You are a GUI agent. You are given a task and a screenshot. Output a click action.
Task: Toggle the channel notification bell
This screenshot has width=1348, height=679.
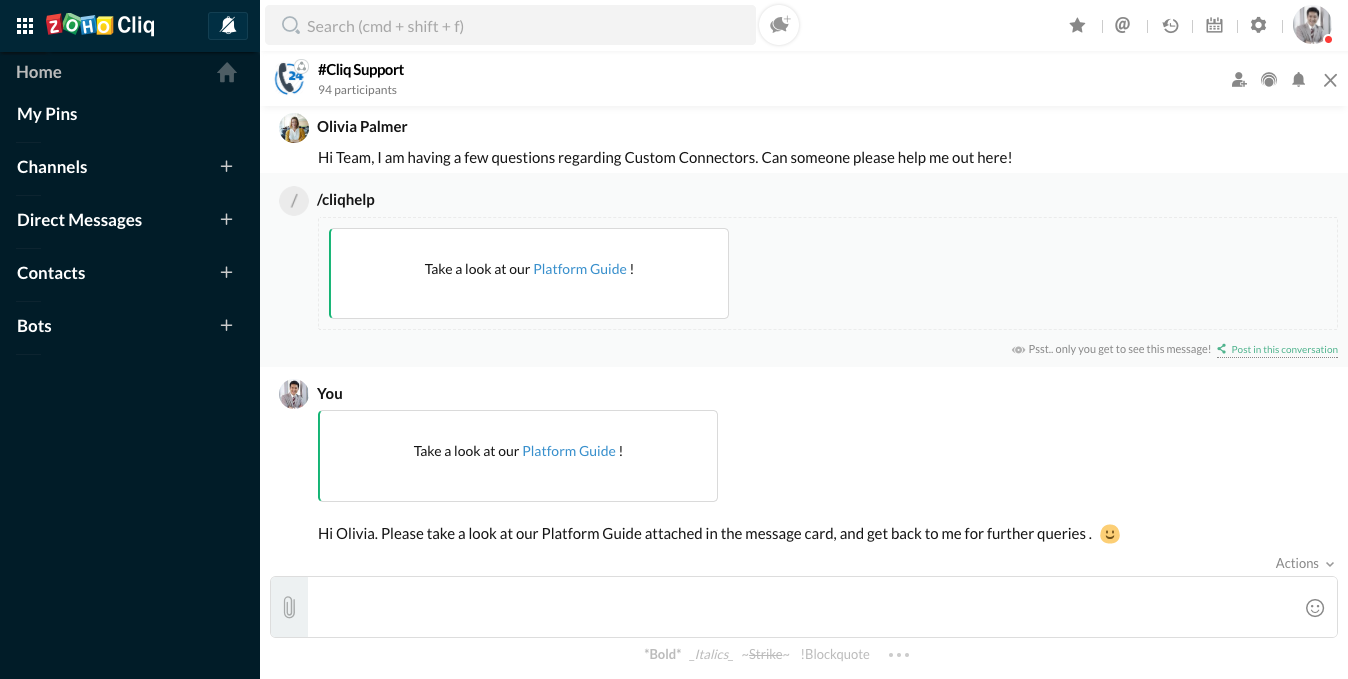click(1298, 80)
